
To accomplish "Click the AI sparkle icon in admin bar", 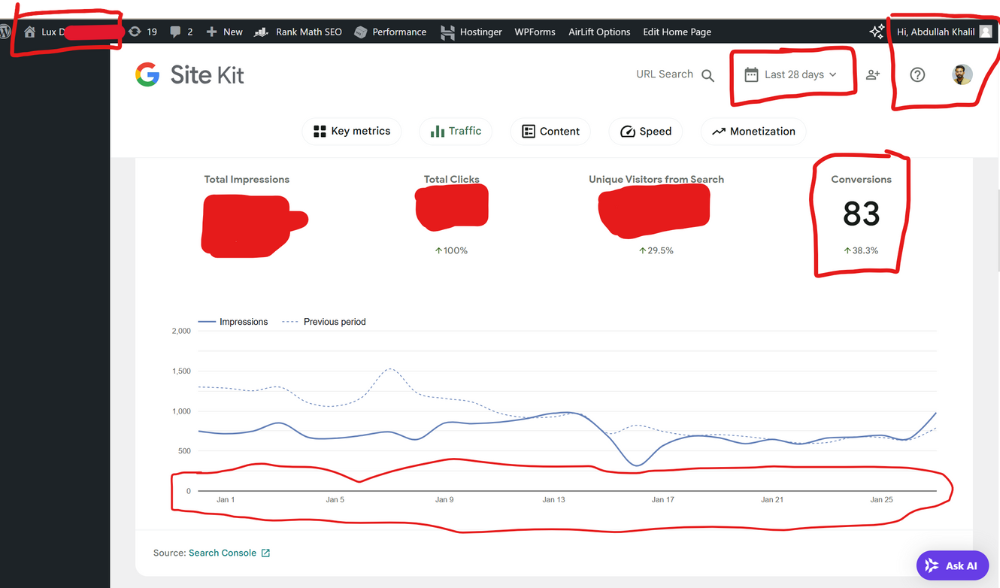I will tap(877, 32).
